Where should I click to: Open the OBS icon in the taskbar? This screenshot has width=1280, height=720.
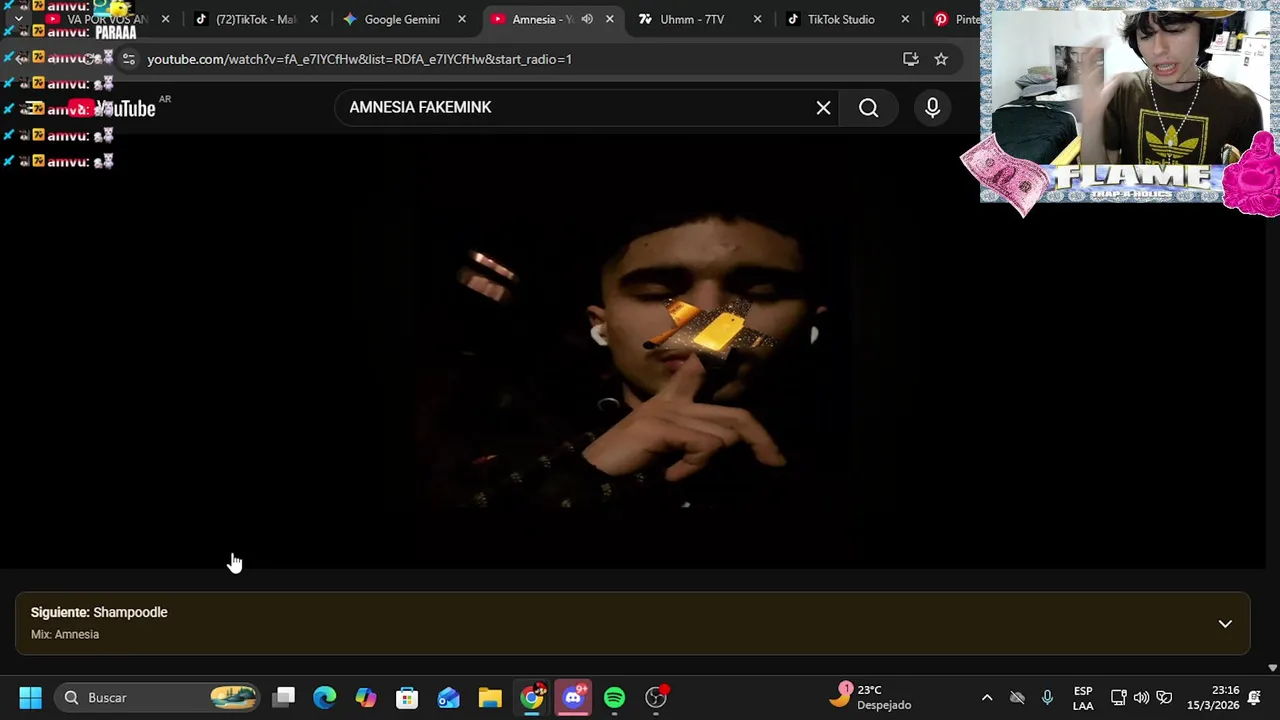click(x=656, y=697)
